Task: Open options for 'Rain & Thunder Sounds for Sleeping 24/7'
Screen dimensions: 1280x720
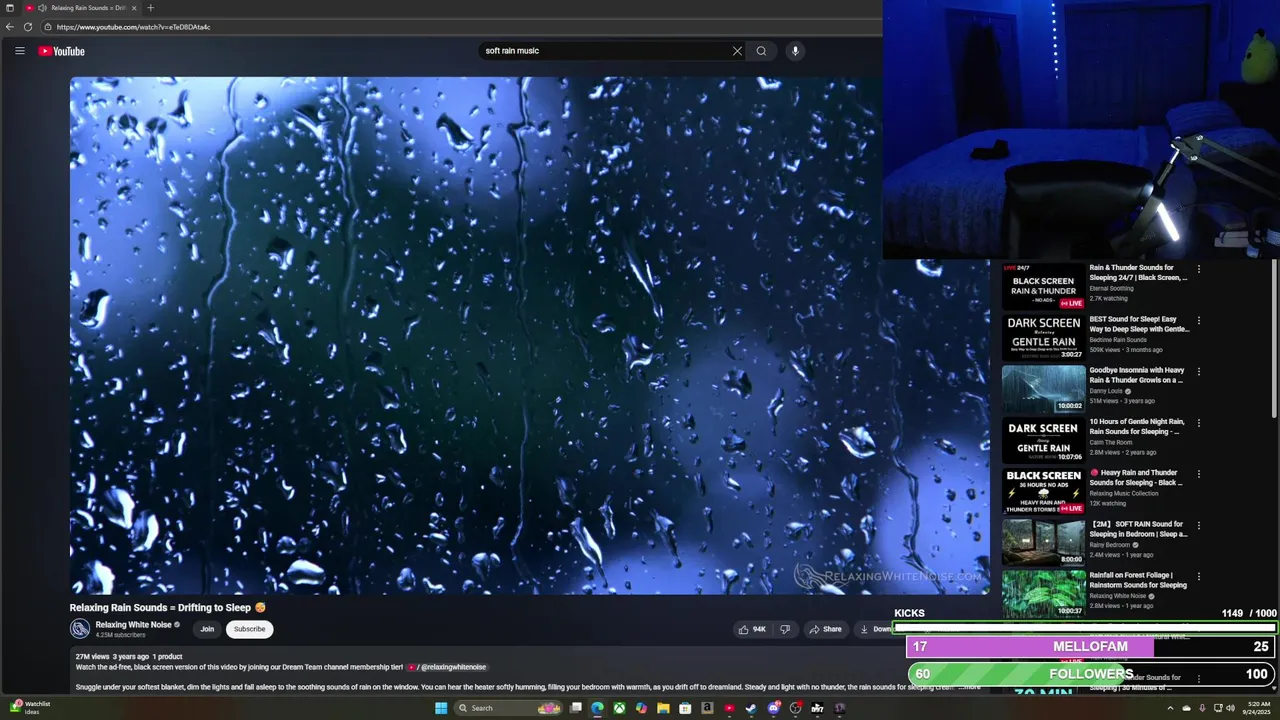Action: pos(1199,269)
